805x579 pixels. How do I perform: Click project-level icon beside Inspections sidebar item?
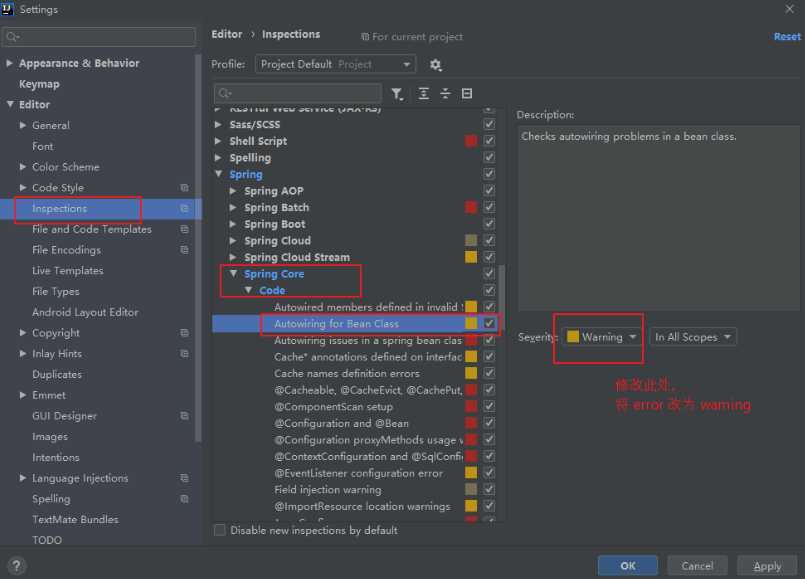click(184, 209)
